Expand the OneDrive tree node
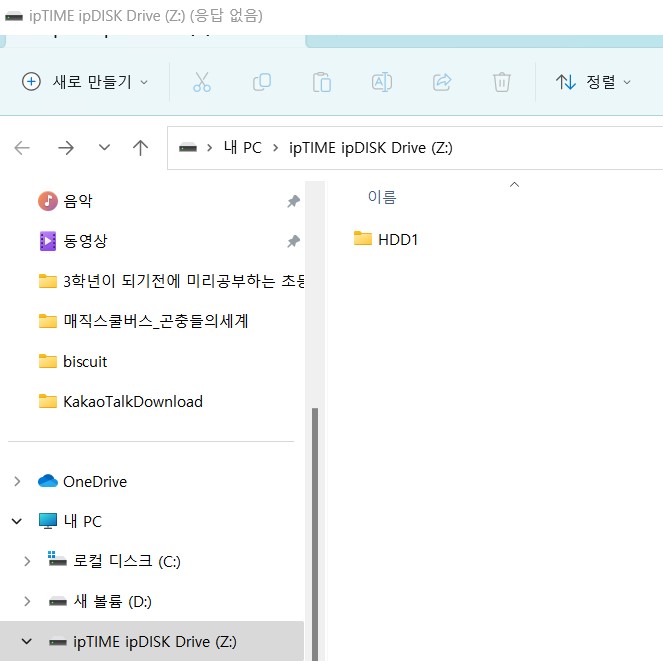 (17, 481)
